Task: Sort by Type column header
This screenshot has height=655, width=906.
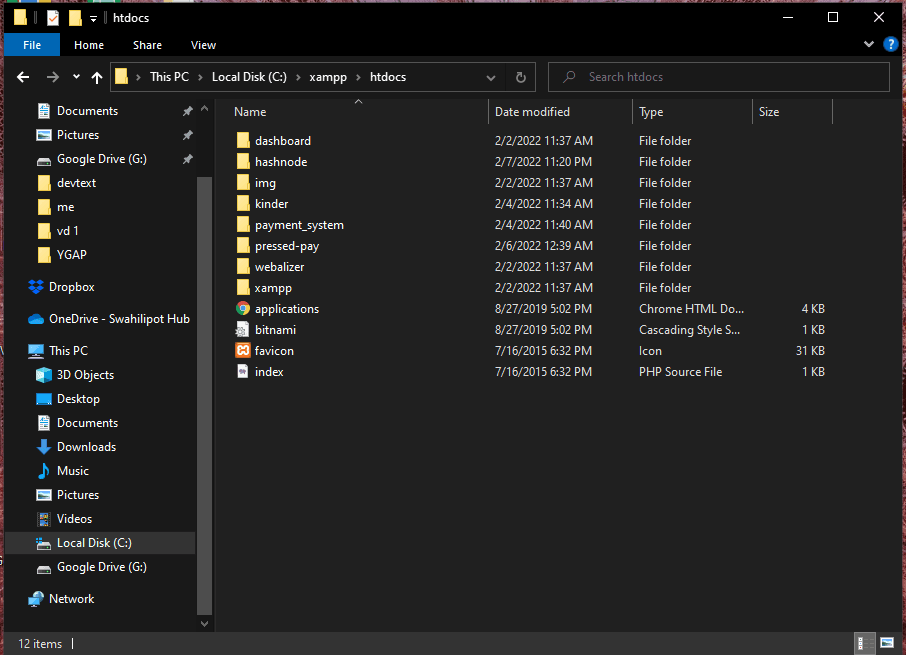Action: click(651, 112)
